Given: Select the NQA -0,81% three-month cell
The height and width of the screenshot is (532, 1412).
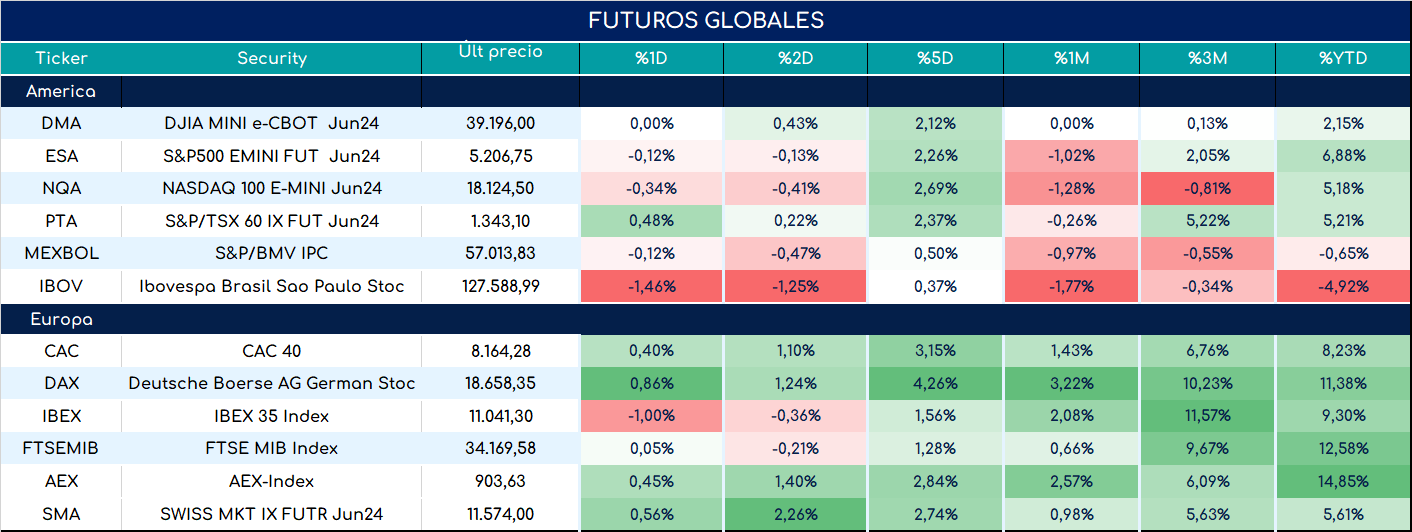Looking at the screenshot, I should pyautogui.click(x=1208, y=188).
